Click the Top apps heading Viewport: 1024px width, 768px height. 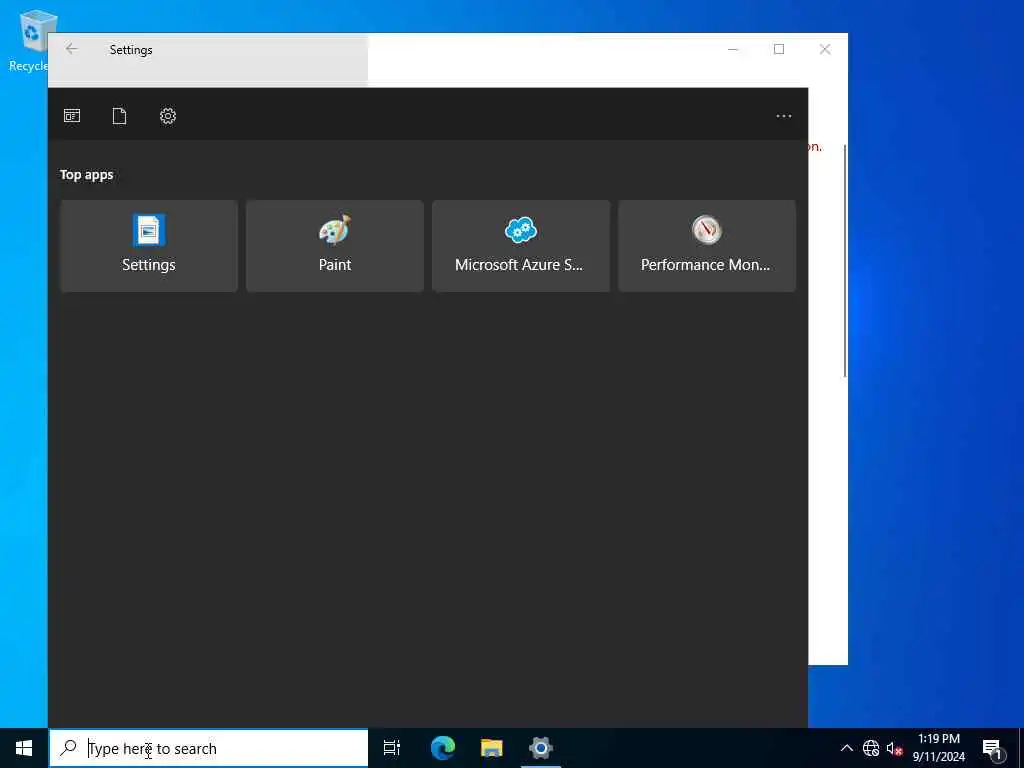point(86,174)
